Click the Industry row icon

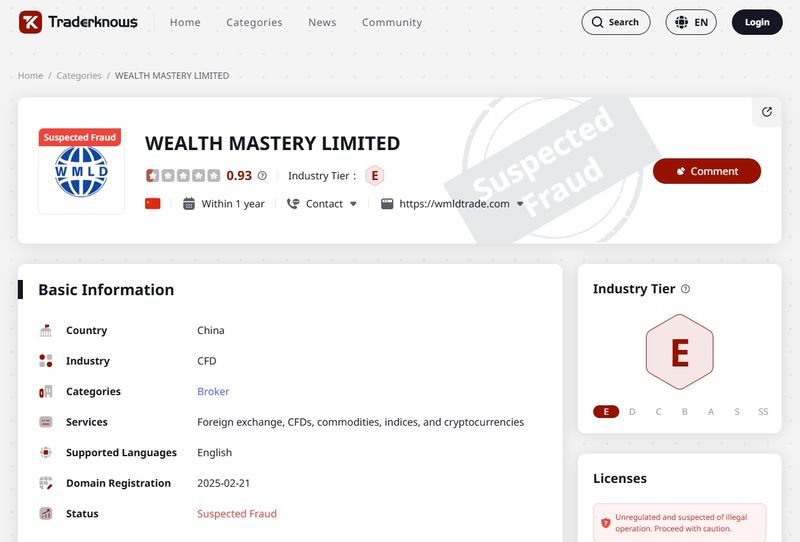46,361
